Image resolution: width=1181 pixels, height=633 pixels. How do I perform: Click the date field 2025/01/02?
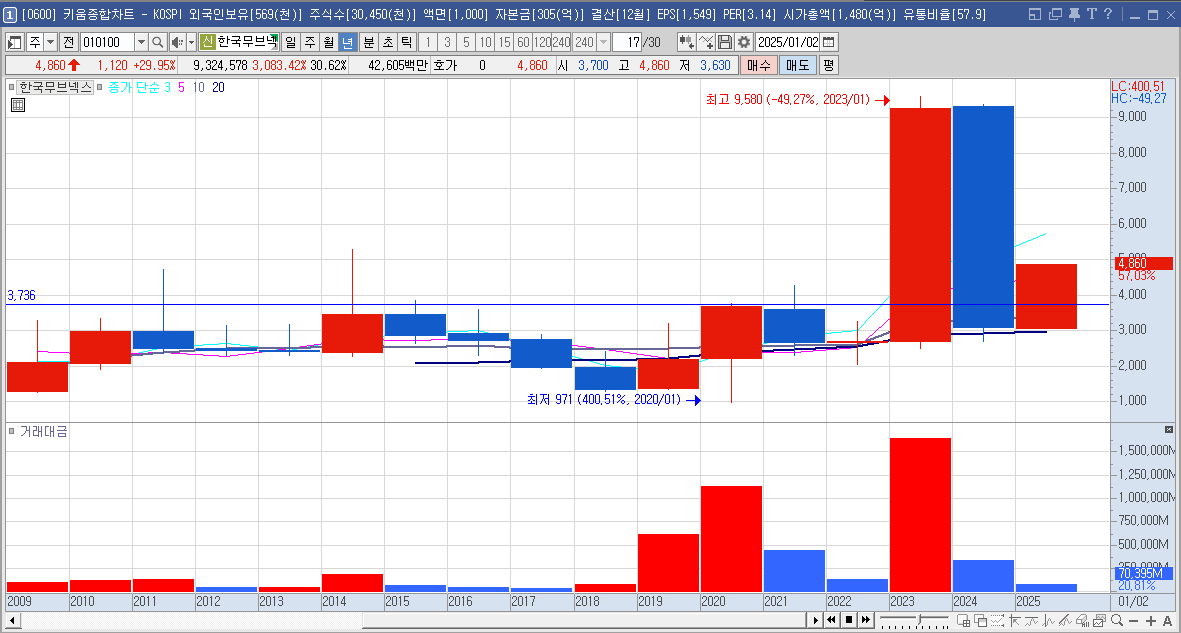[x=787, y=42]
